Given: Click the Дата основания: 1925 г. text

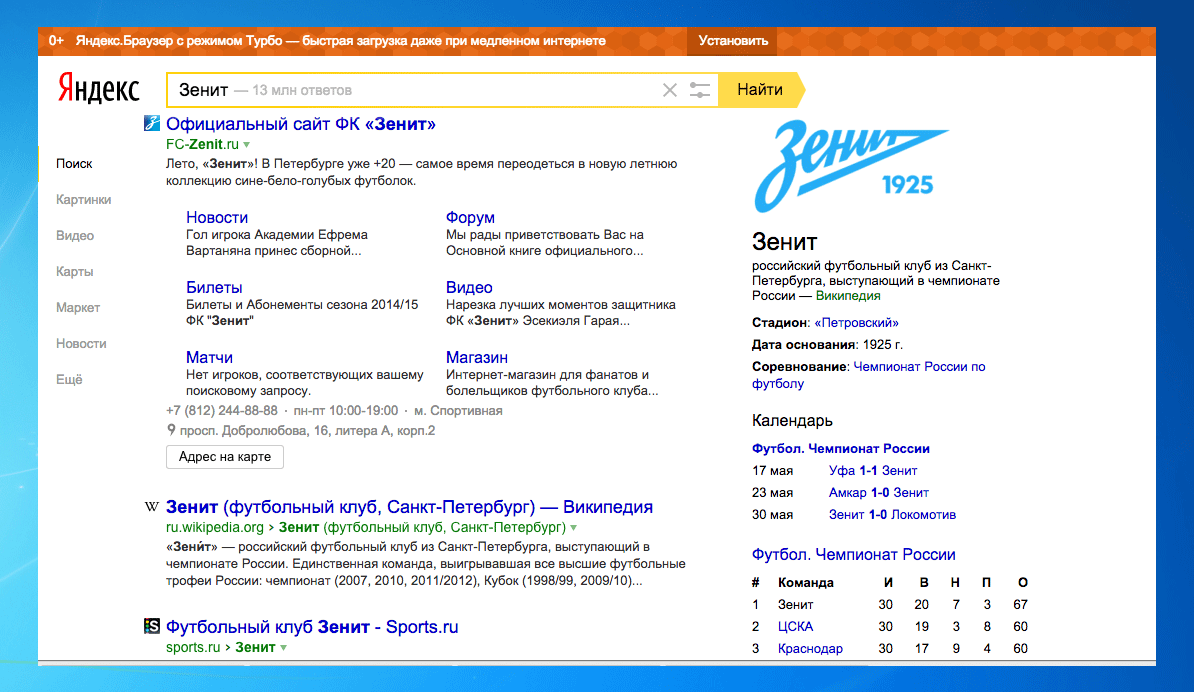Looking at the screenshot, I should [827, 345].
